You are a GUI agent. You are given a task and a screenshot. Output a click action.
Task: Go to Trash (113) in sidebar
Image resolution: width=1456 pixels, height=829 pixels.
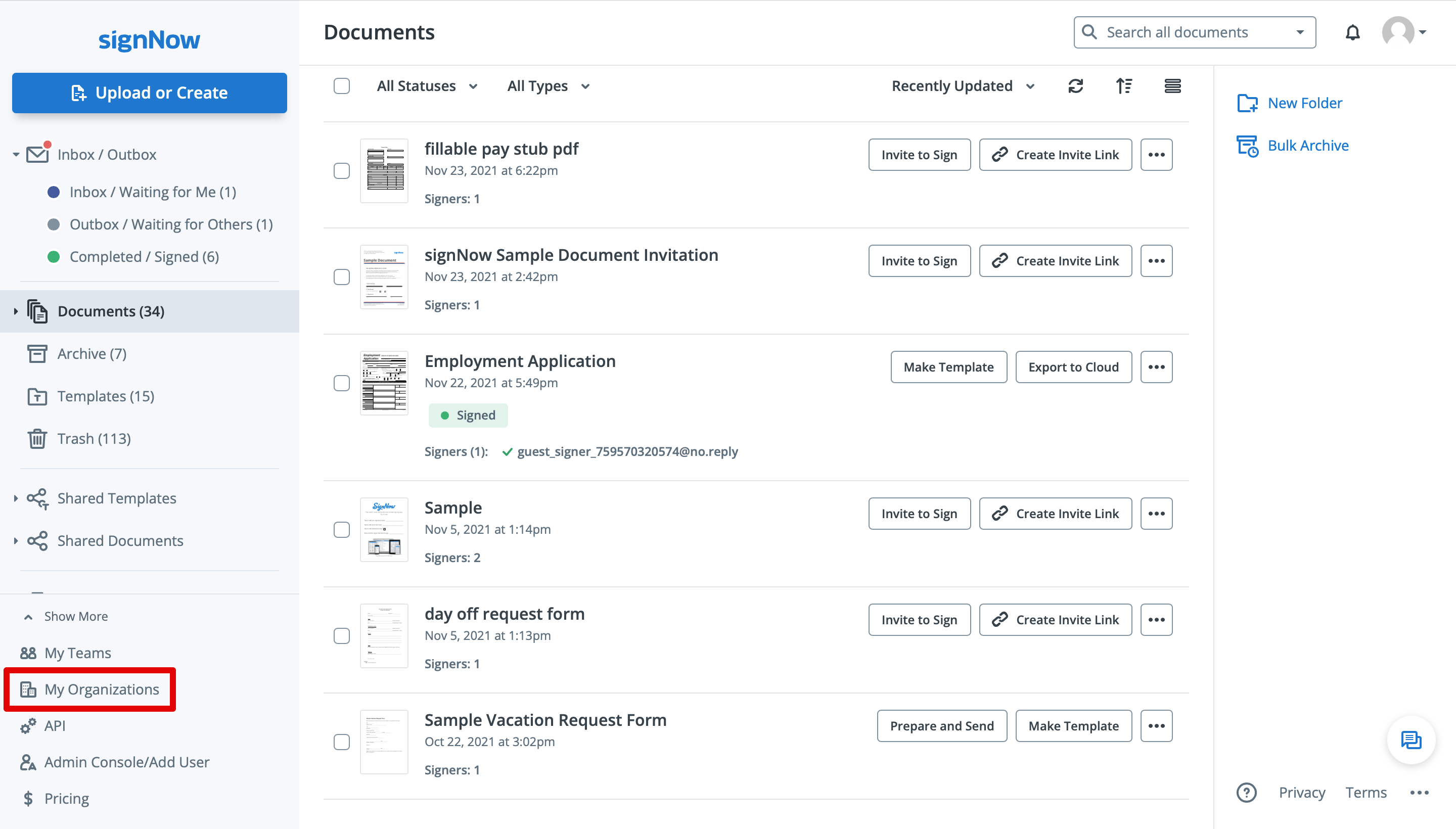click(x=94, y=439)
